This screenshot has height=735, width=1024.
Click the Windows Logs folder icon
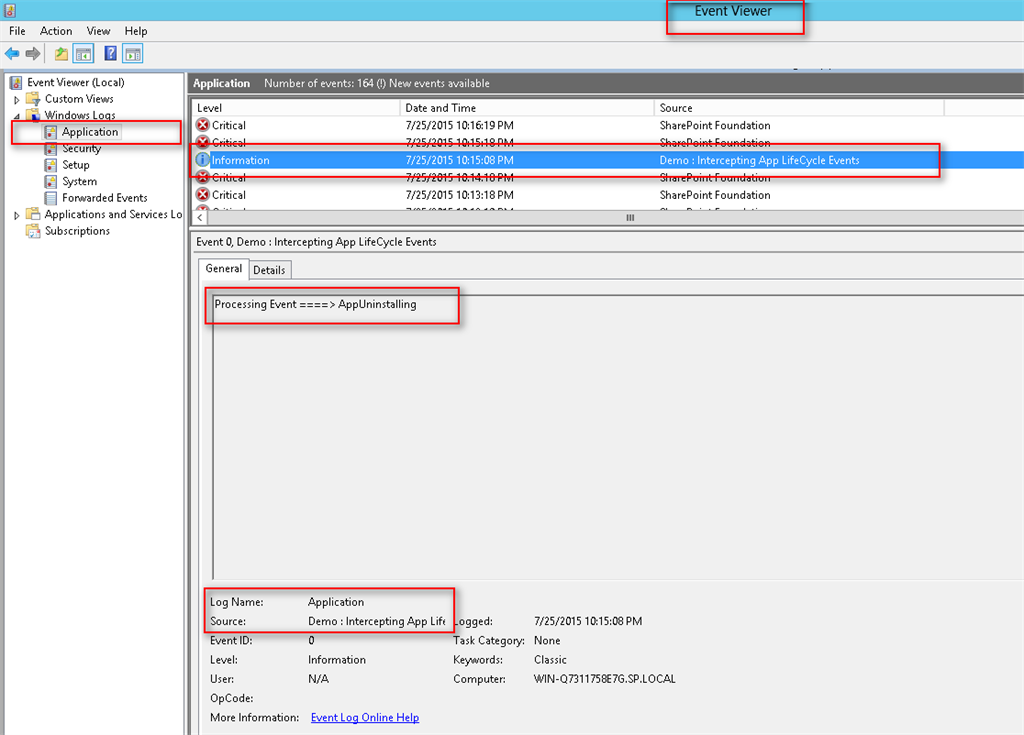(x=33, y=115)
